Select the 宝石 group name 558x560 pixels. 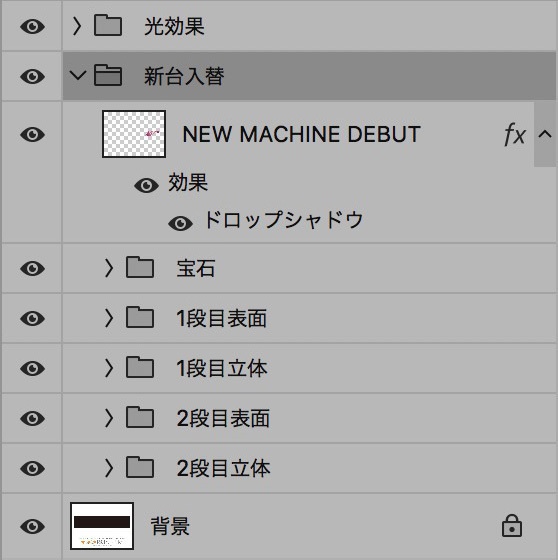click(196, 268)
